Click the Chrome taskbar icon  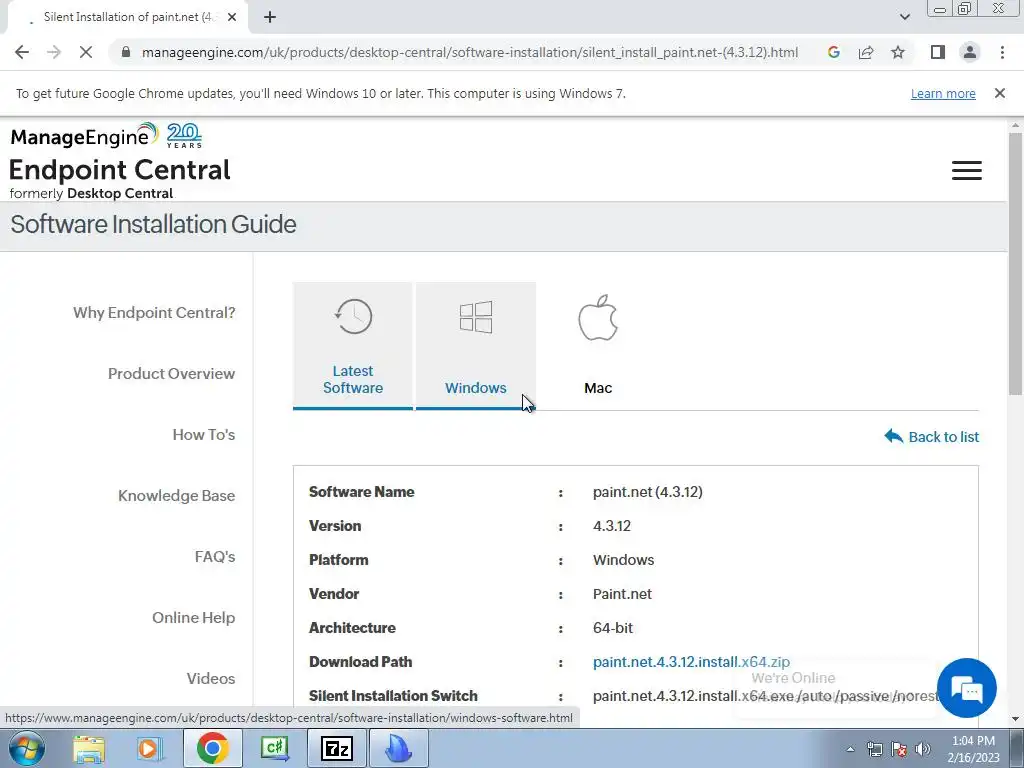click(x=212, y=748)
